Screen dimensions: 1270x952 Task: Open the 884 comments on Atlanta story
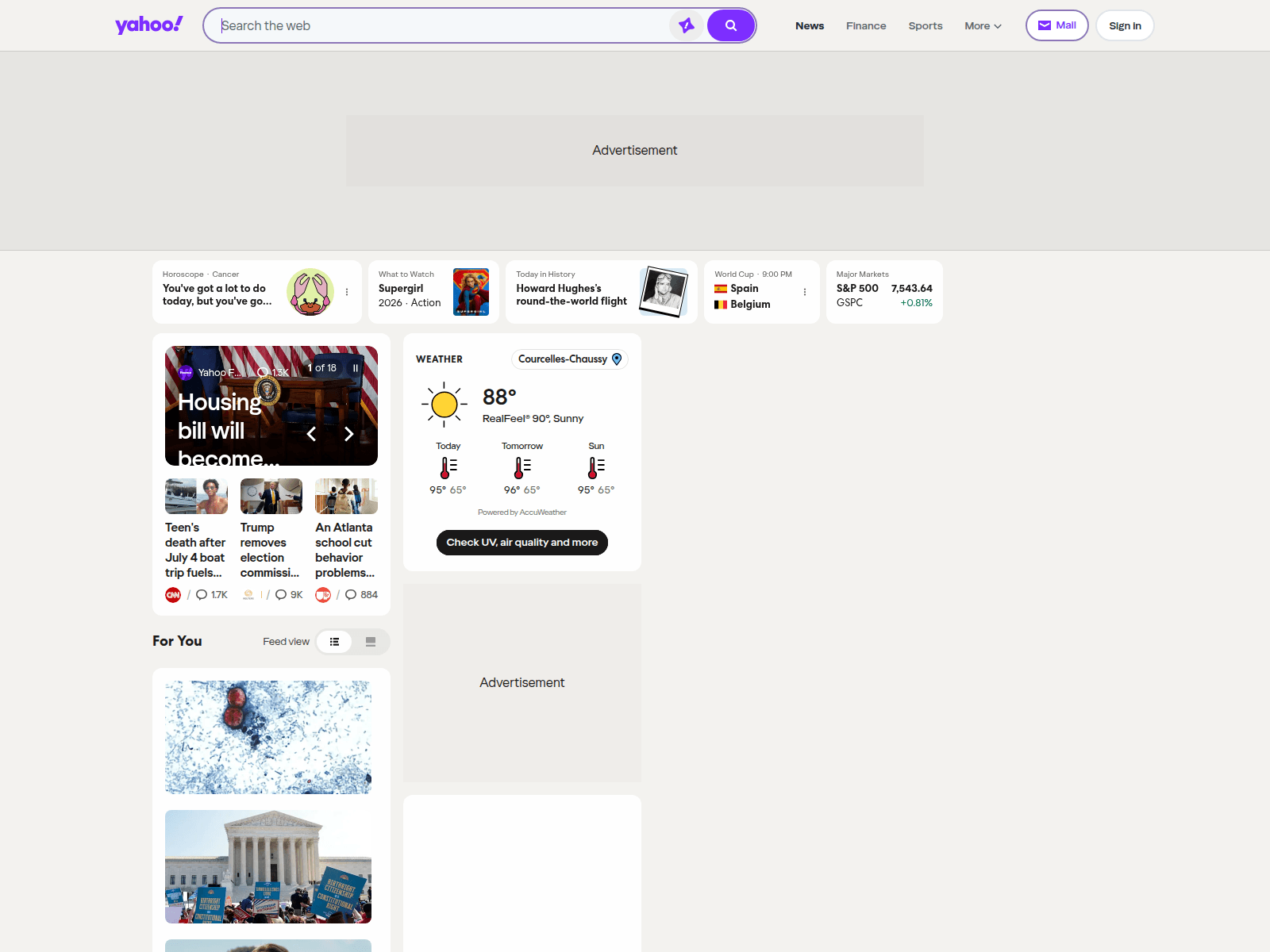362,595
